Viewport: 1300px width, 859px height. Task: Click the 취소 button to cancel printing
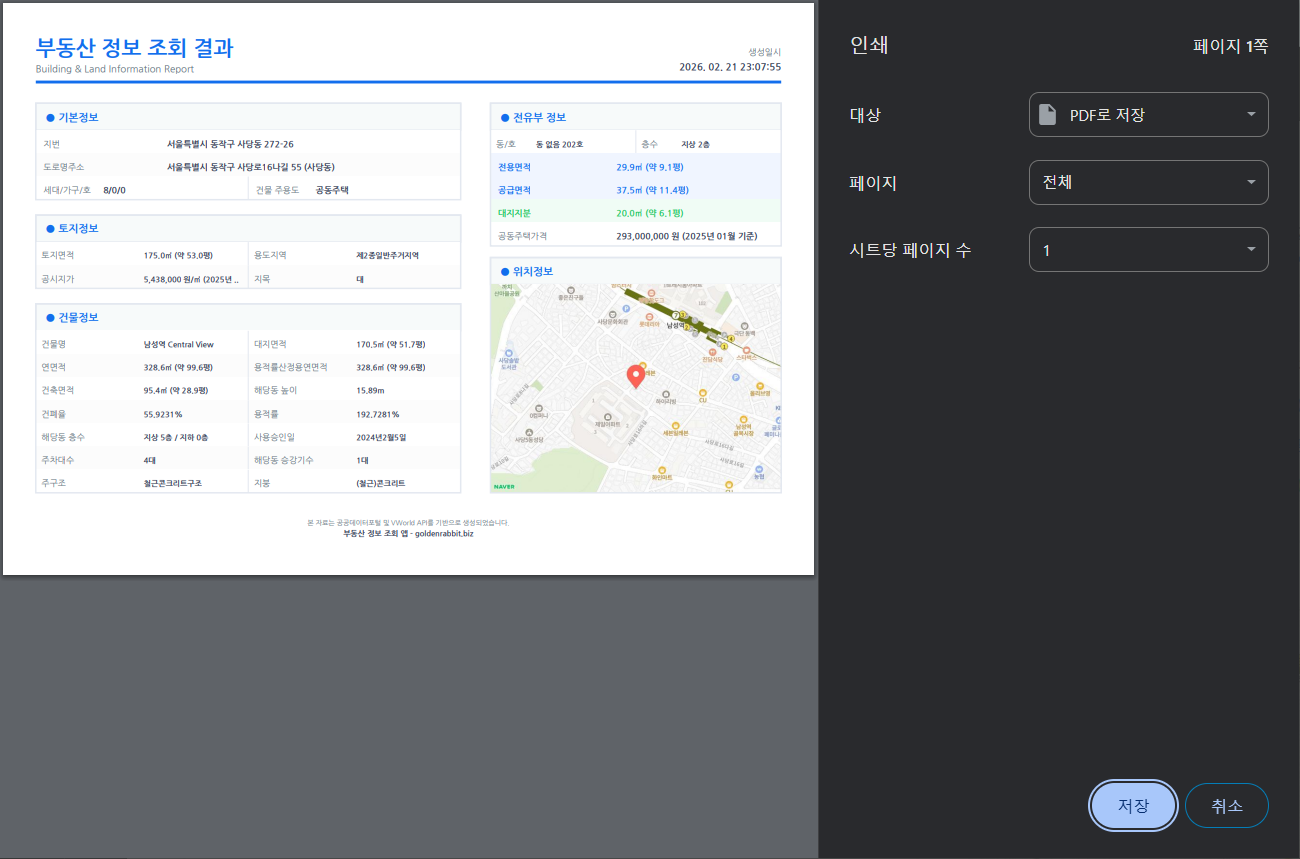coord(1226,805)
